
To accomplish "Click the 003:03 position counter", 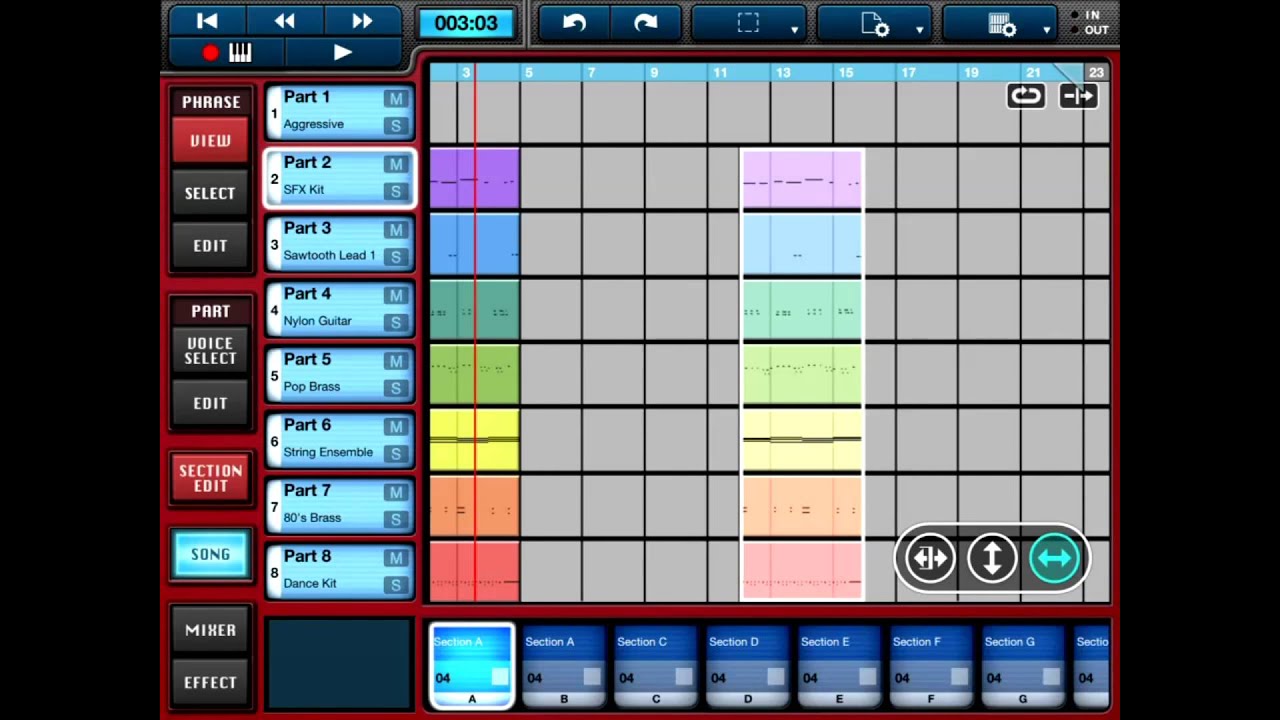I will point(466,23).
